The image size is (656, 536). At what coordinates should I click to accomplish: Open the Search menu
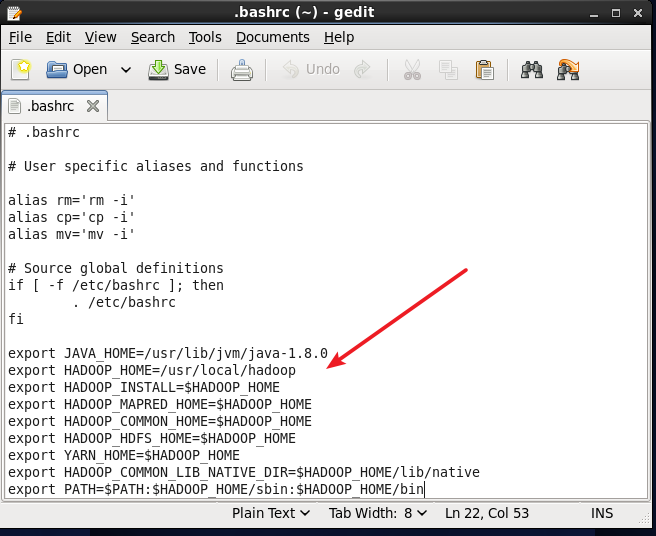click(x=152, y=37)
